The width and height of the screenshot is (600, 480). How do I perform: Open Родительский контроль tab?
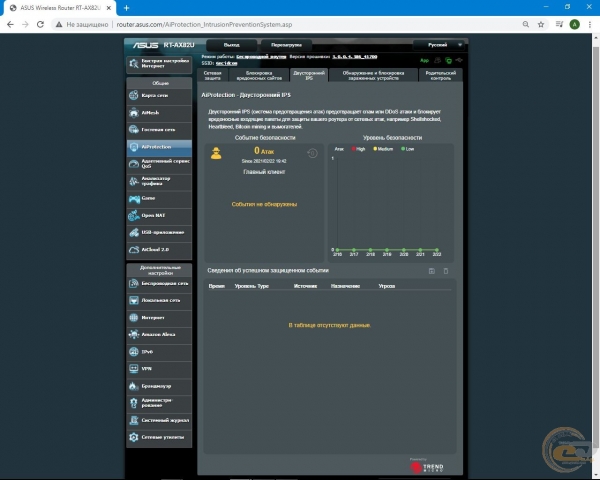440,75
